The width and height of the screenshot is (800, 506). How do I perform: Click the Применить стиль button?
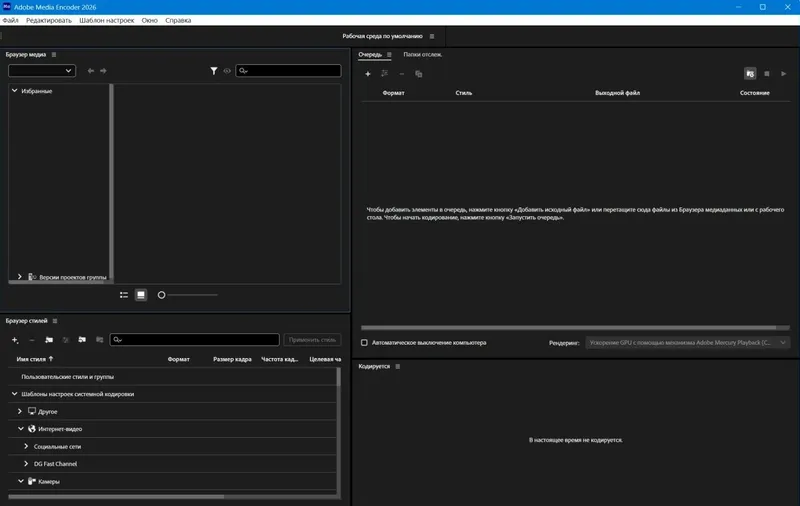(312, 340)
